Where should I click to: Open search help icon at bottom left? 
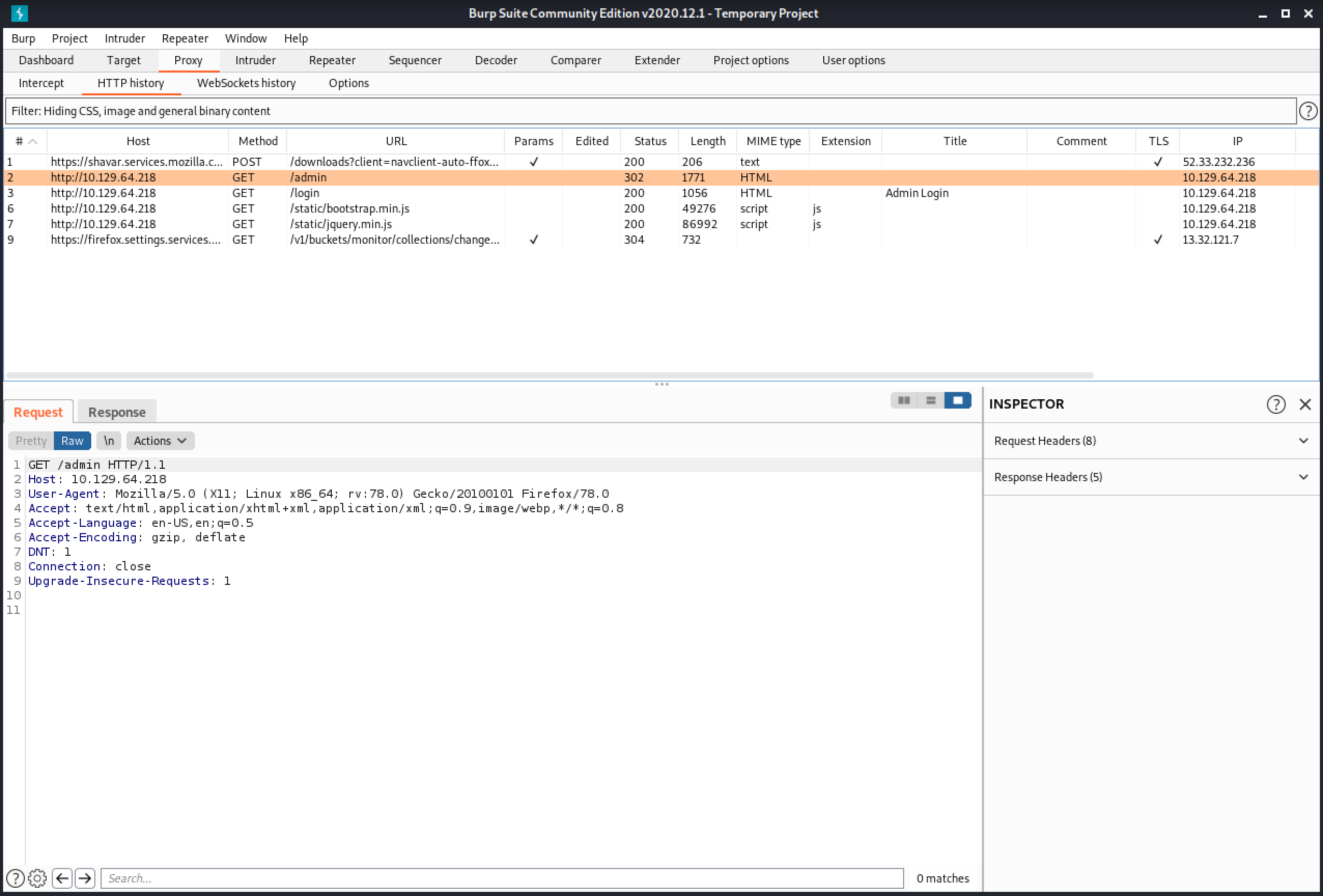[x=16, y=878]
